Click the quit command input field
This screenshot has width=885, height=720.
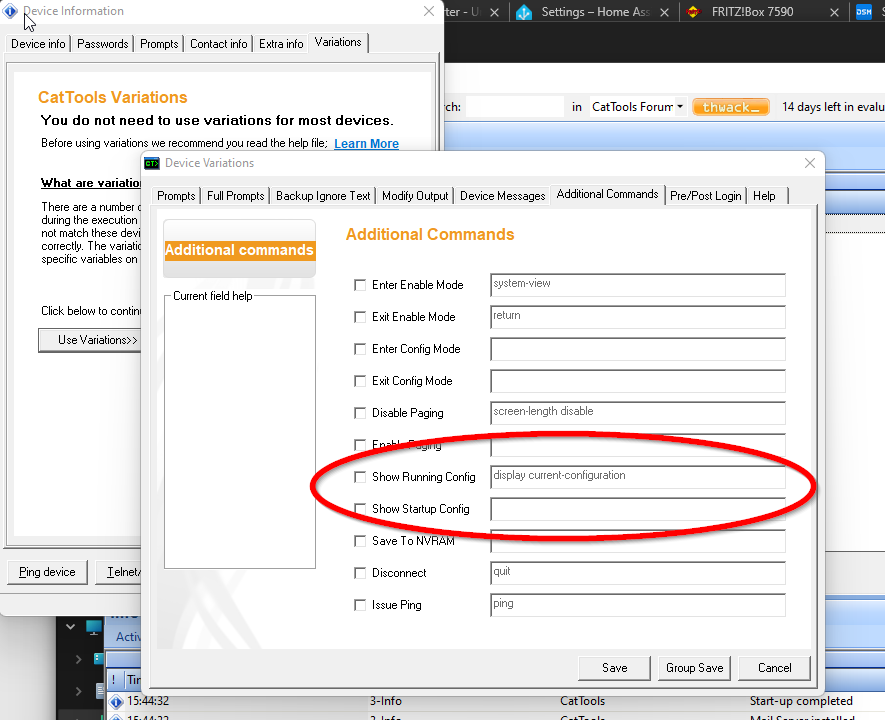pyautogui.click(x=638, y=573)
